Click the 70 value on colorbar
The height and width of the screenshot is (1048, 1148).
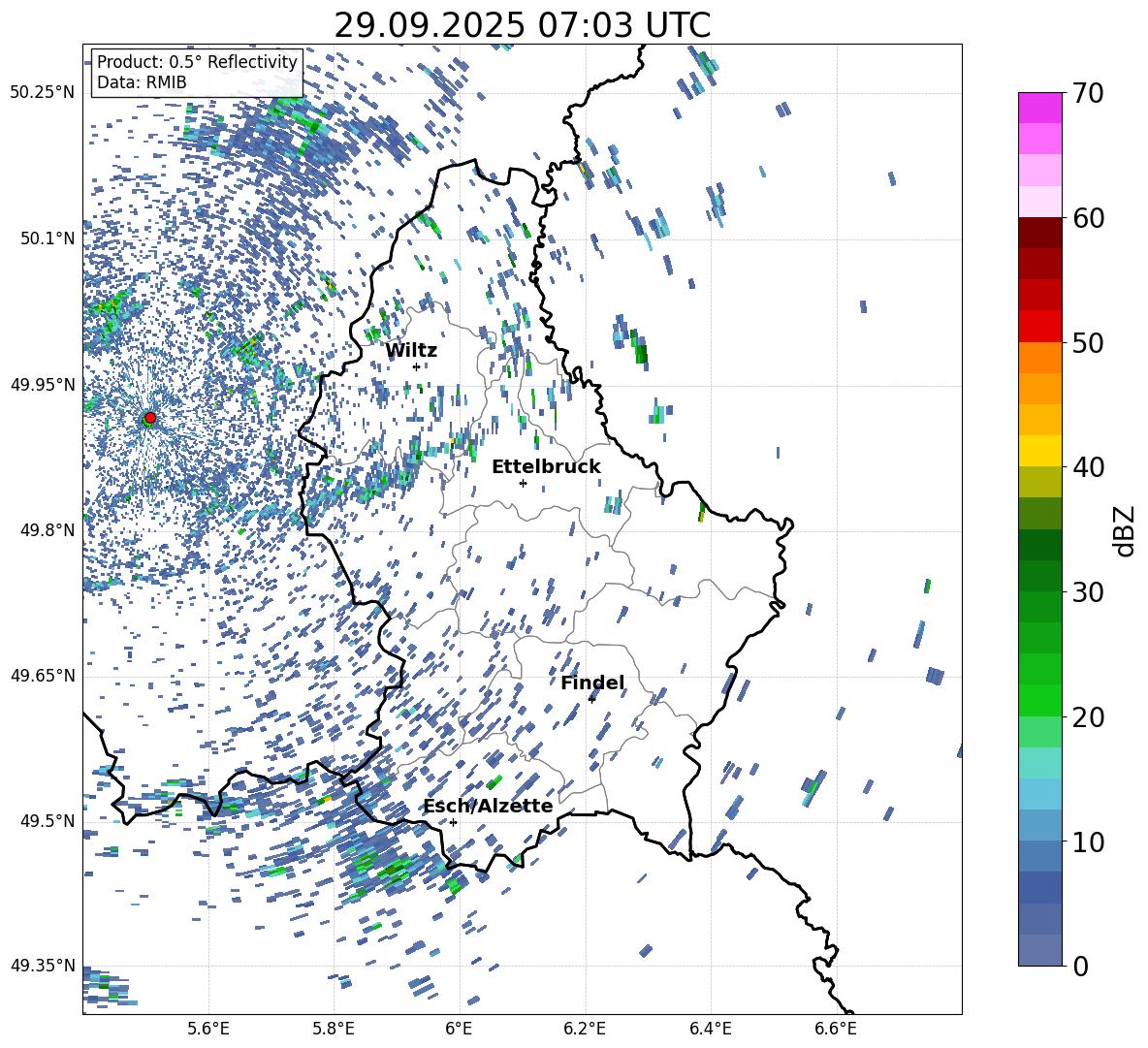[1087, 93]
